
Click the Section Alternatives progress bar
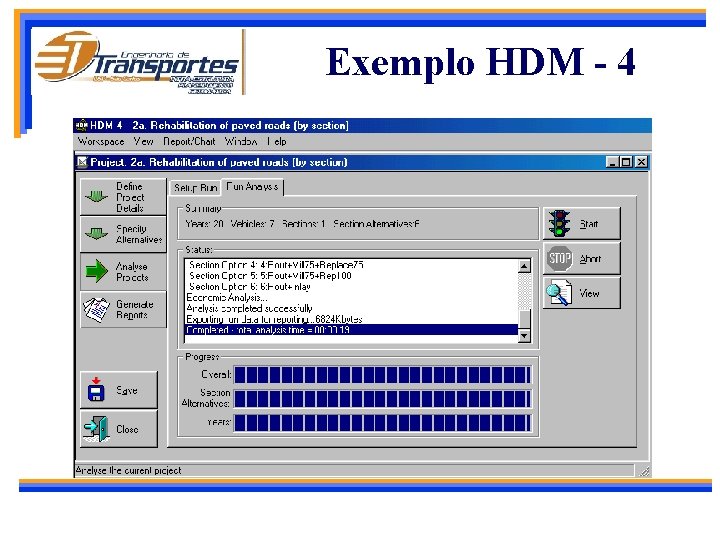point(382,399)
